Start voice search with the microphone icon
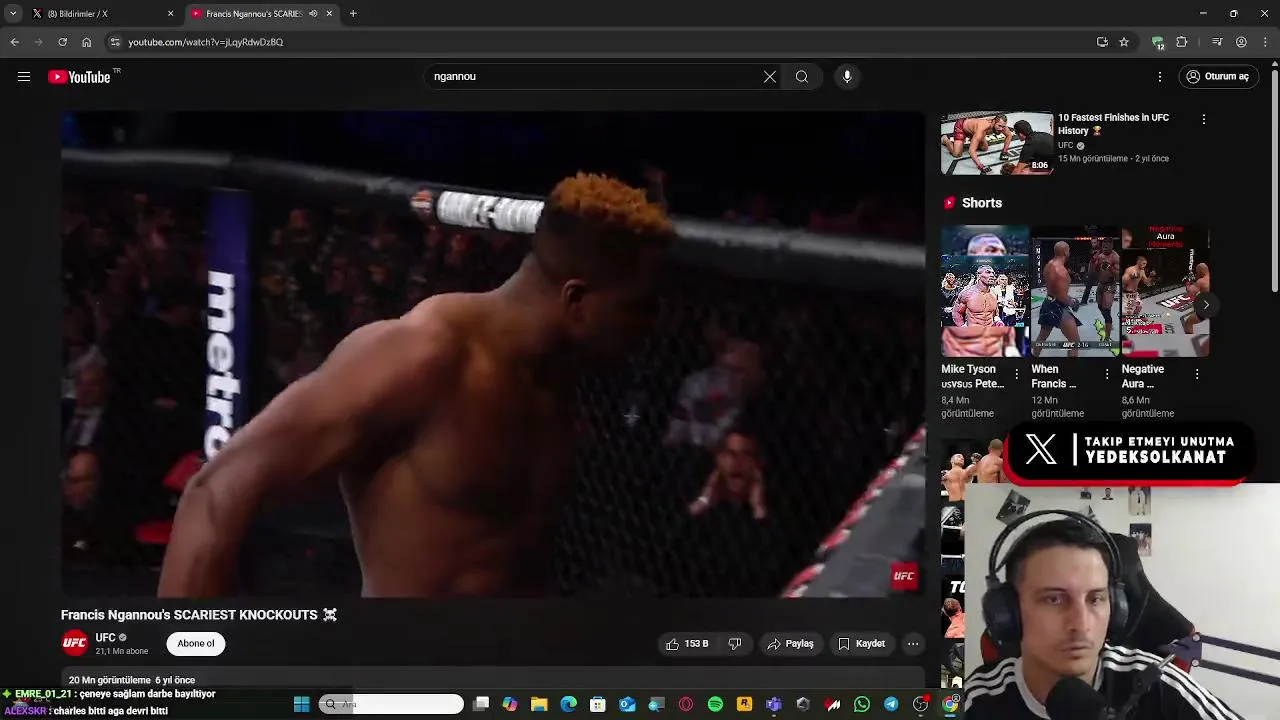 (x=847, y=77)
